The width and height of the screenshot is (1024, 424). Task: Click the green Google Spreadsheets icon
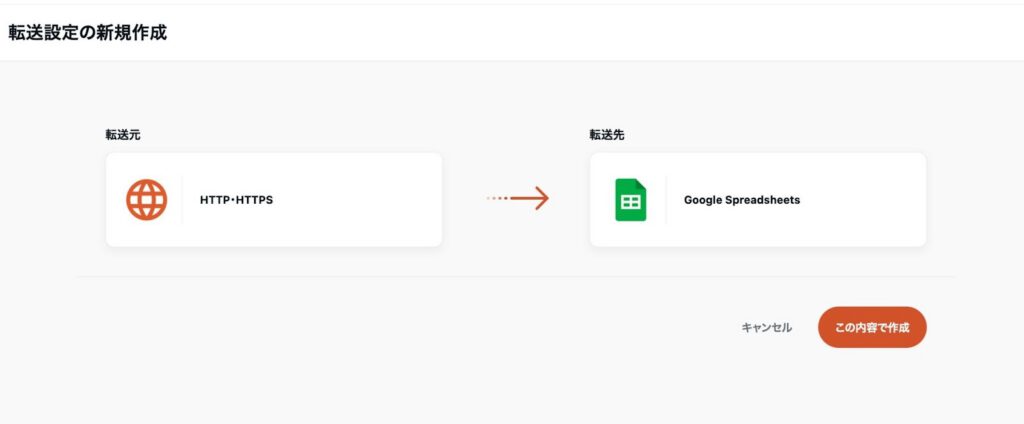coord(630,199)
